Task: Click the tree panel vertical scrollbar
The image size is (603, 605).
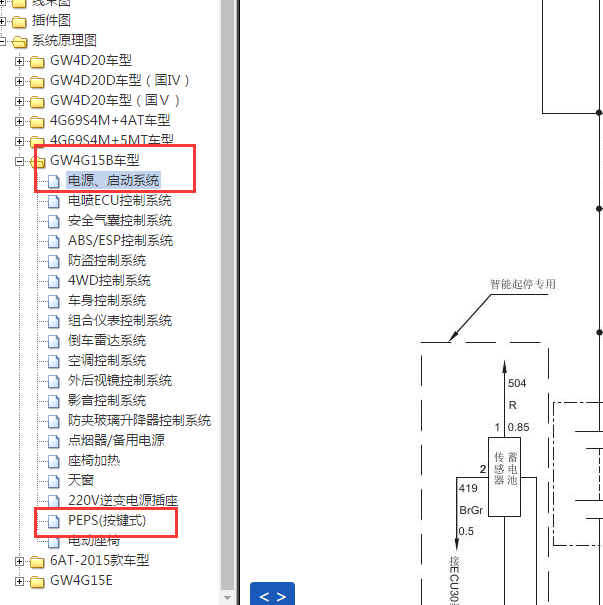Action: [228, 293]
